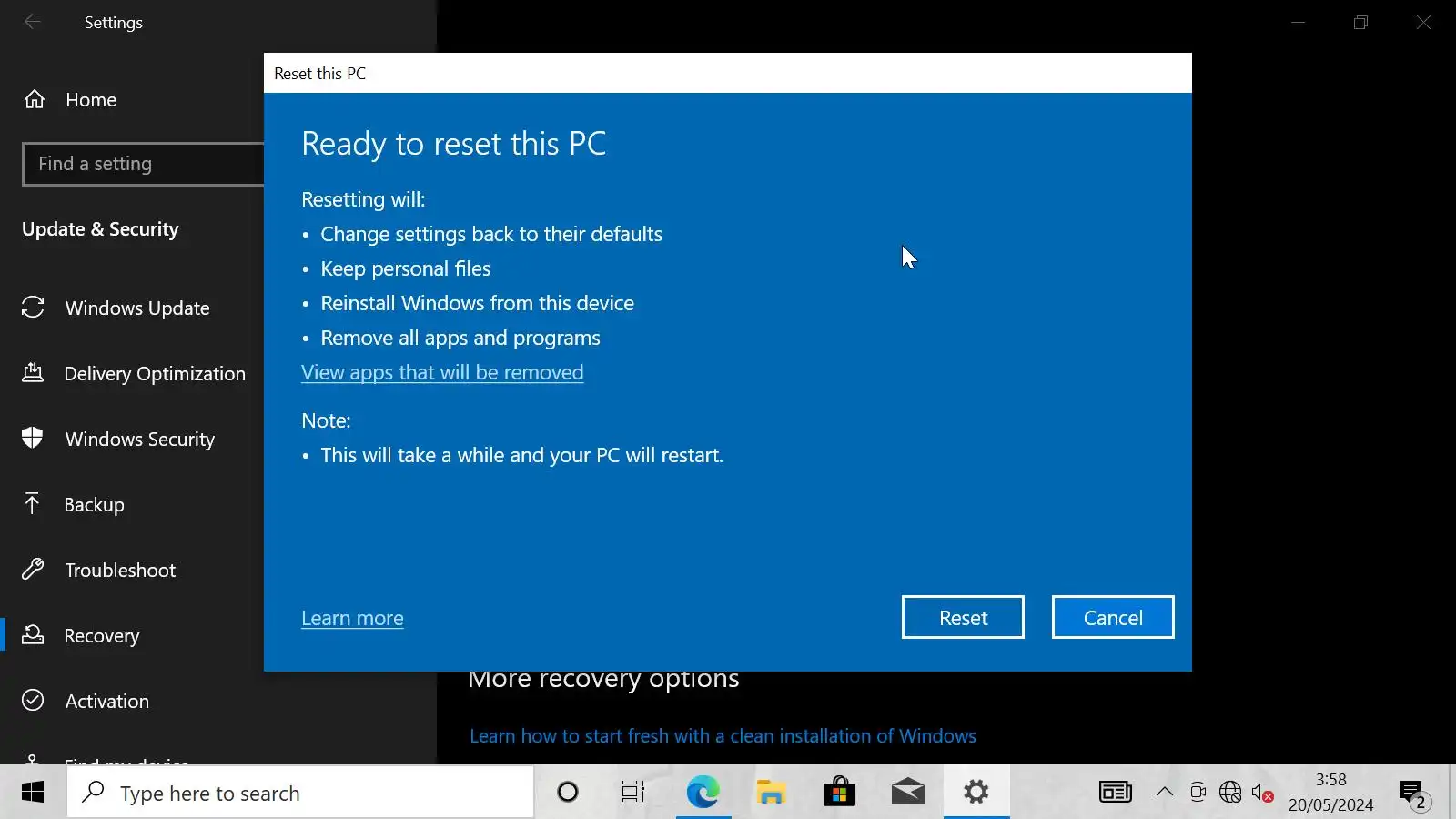The height and width of the screenshot is (819, 1456).
Task: Click the 'Ready to reset this PC' heading
Action: tap(453, 144)
